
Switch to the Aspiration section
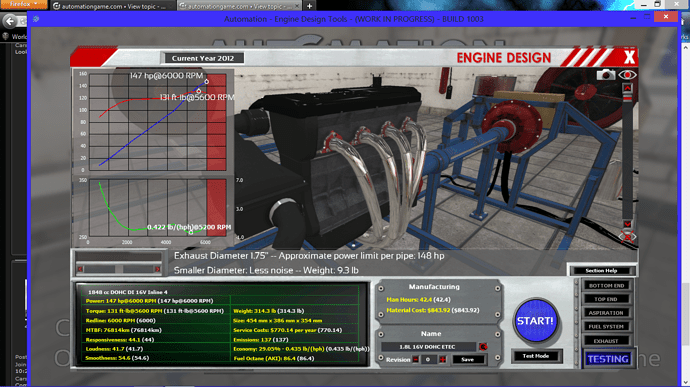(606, 313)
